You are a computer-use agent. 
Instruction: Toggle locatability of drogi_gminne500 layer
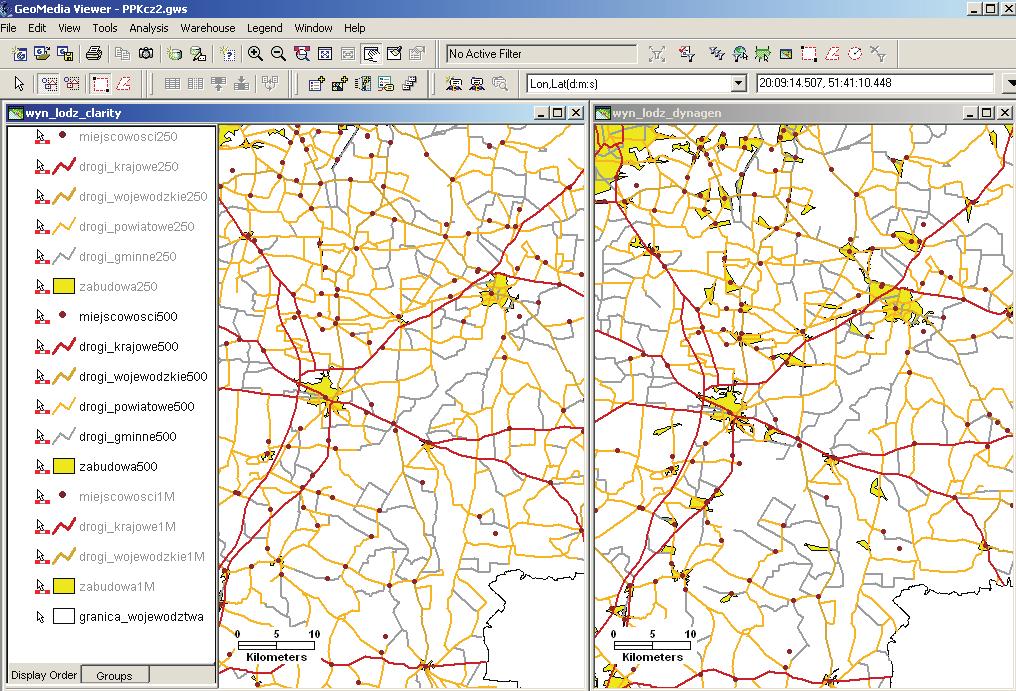click(x=41, y=436)
